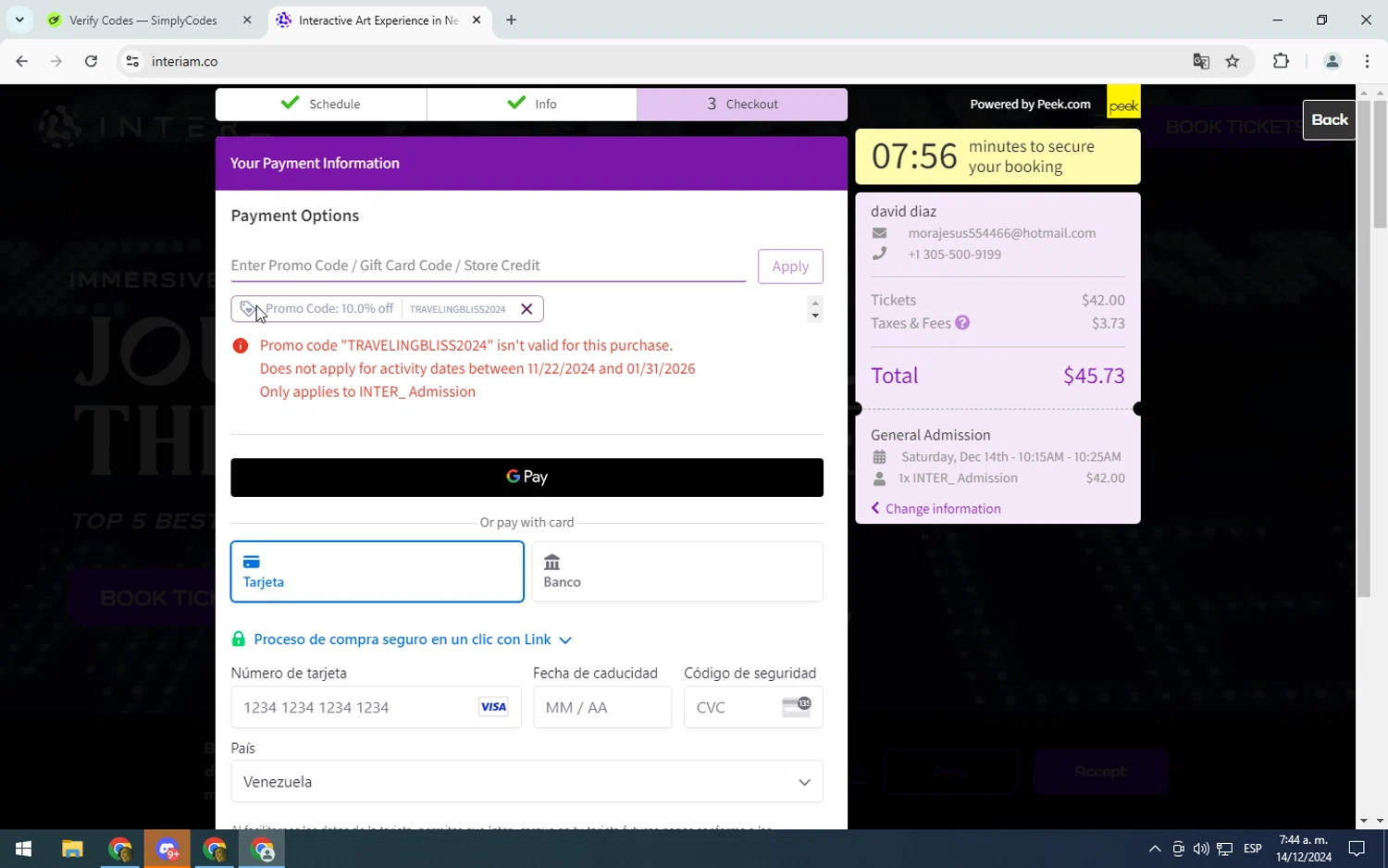Viewport: 1388px width, 868px height.
Task: View site information icon
Action: tap(132, 61)
